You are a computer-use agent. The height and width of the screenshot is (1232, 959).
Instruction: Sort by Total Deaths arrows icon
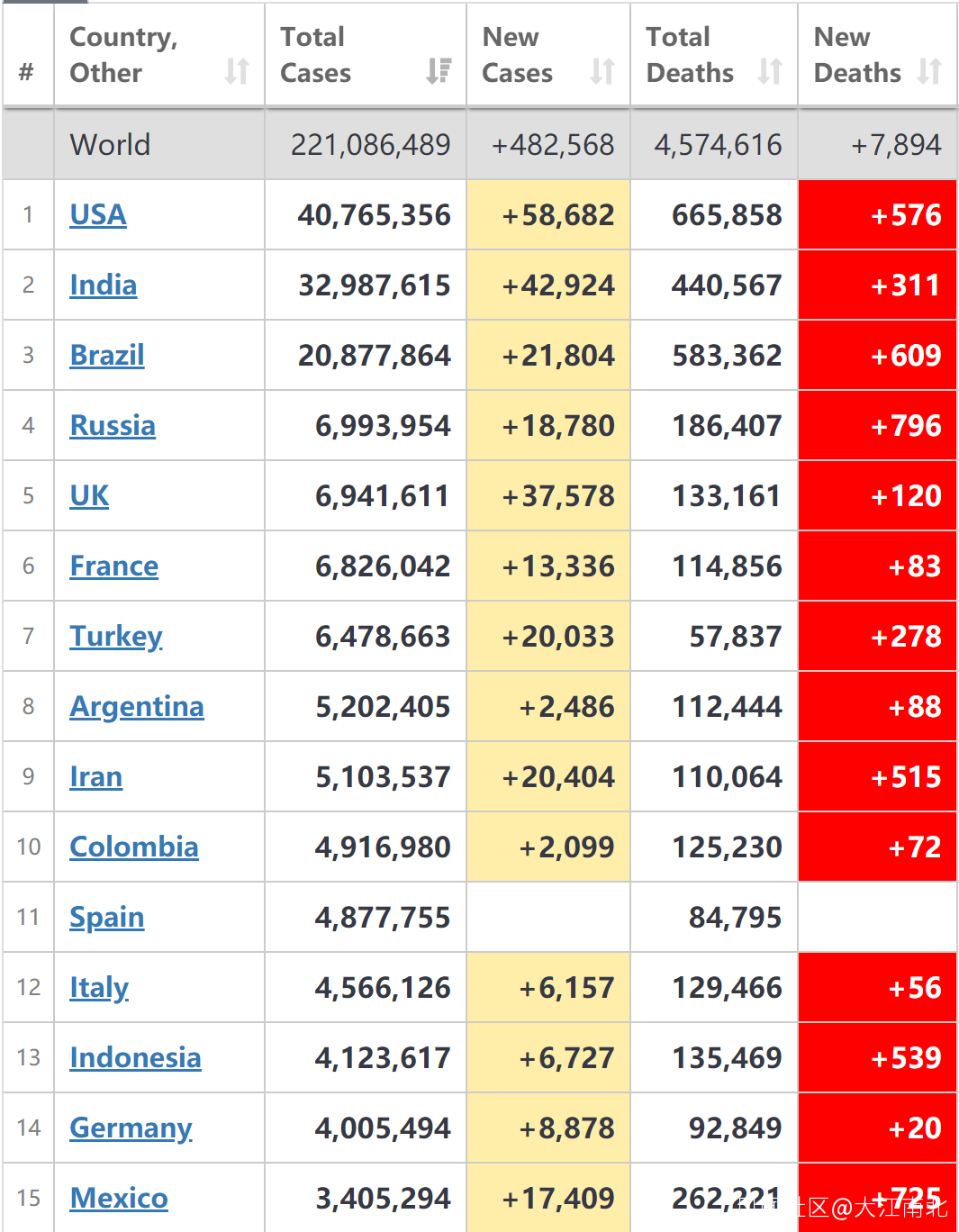click(x=770, y=71)
